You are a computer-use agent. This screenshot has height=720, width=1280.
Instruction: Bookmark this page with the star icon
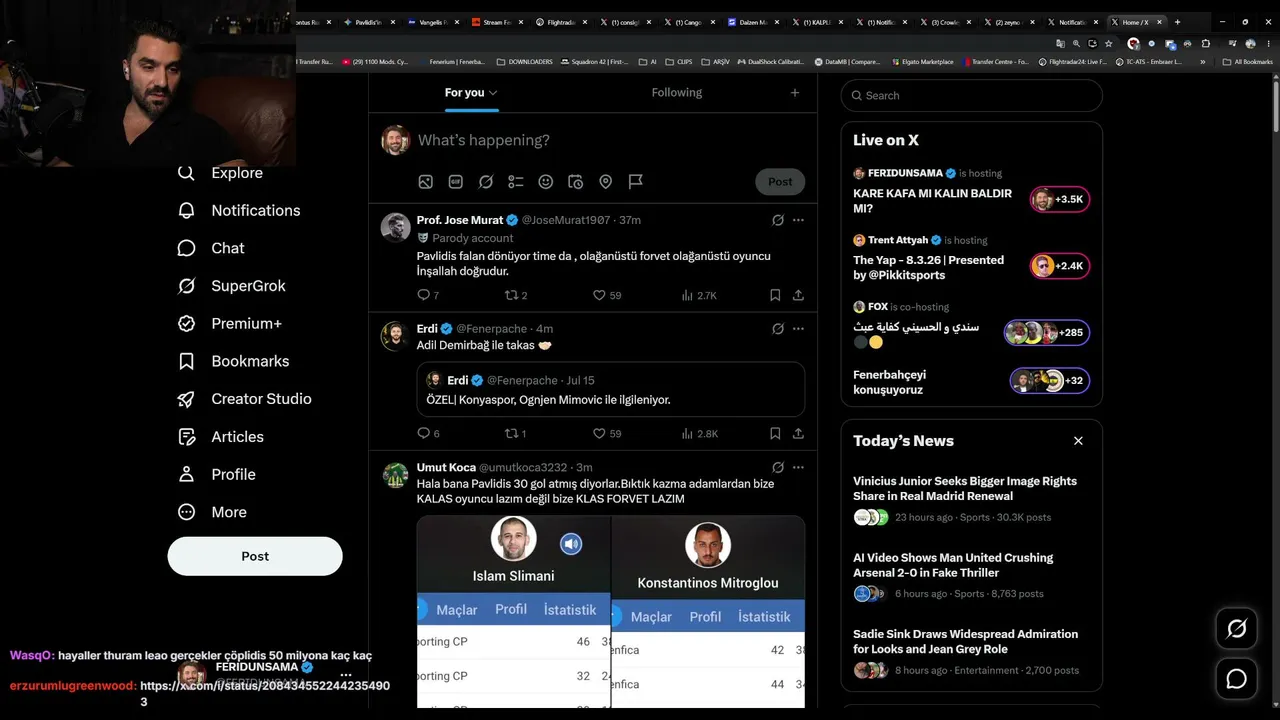(x=1109, y=44)
